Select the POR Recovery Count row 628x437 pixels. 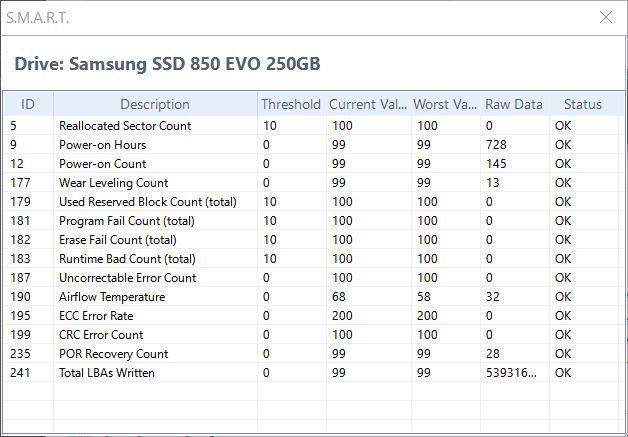(312, 354)
